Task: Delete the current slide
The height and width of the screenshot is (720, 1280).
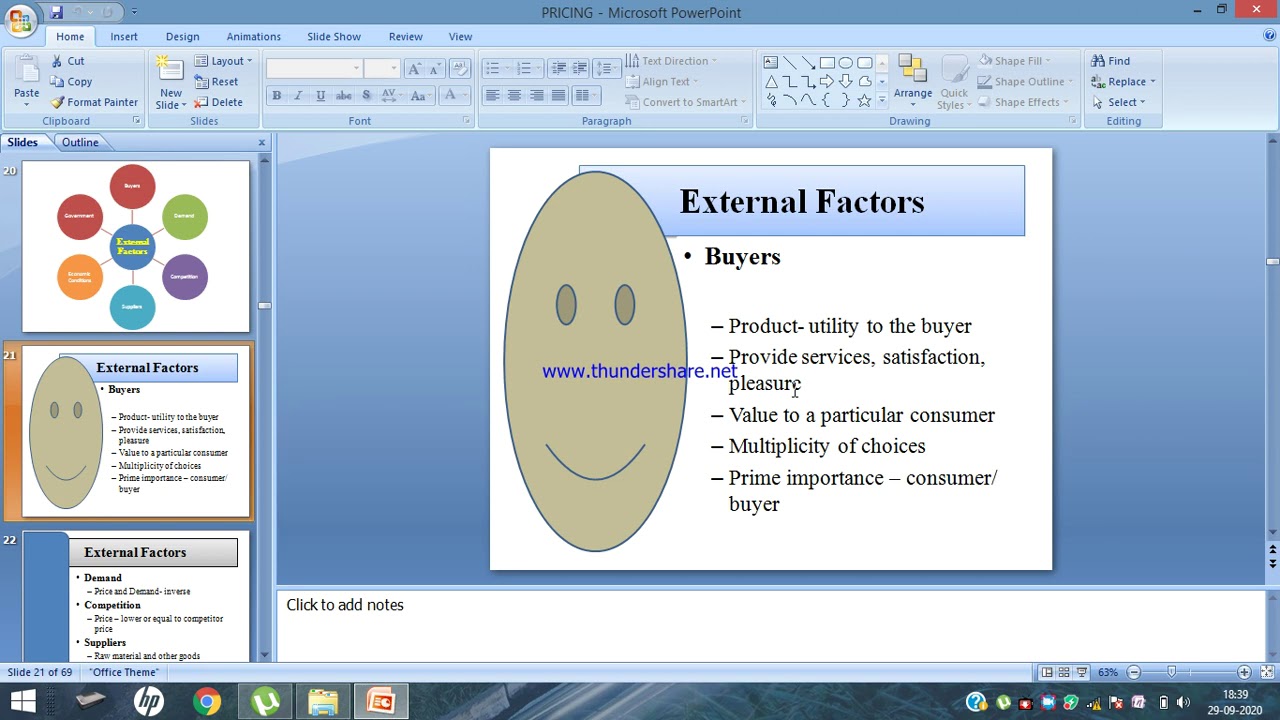Action: click(218, 102)
